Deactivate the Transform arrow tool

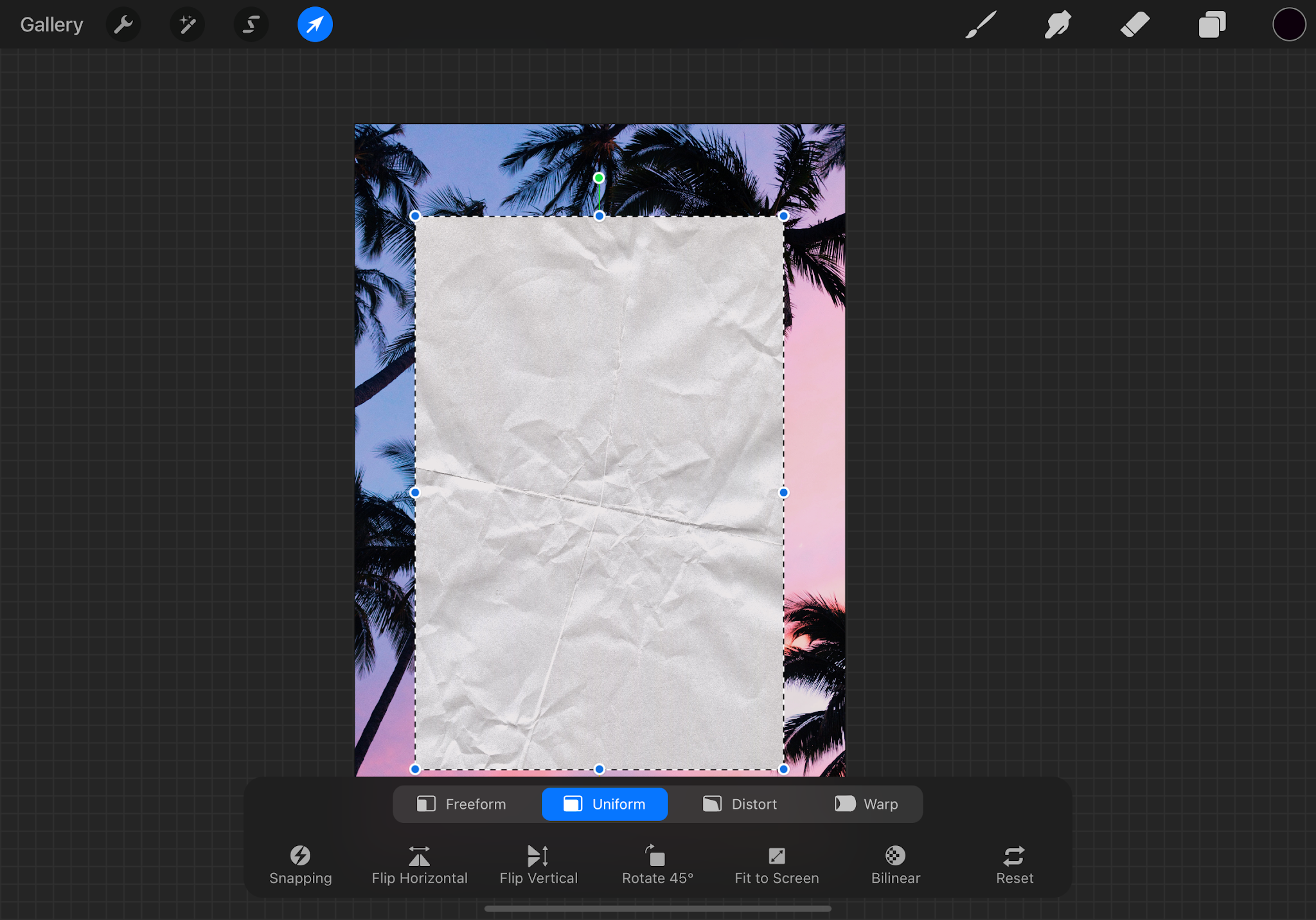point(315,25)
